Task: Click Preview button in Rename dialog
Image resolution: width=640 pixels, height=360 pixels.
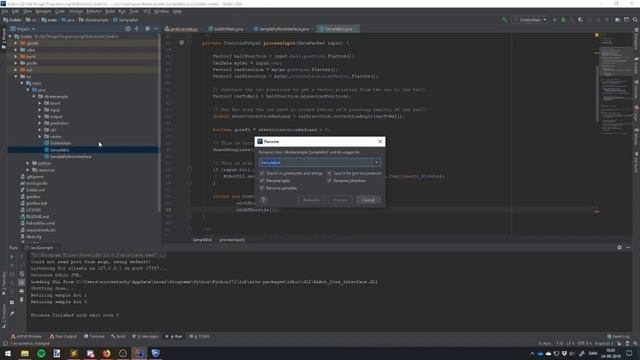Action: [340, 200]
